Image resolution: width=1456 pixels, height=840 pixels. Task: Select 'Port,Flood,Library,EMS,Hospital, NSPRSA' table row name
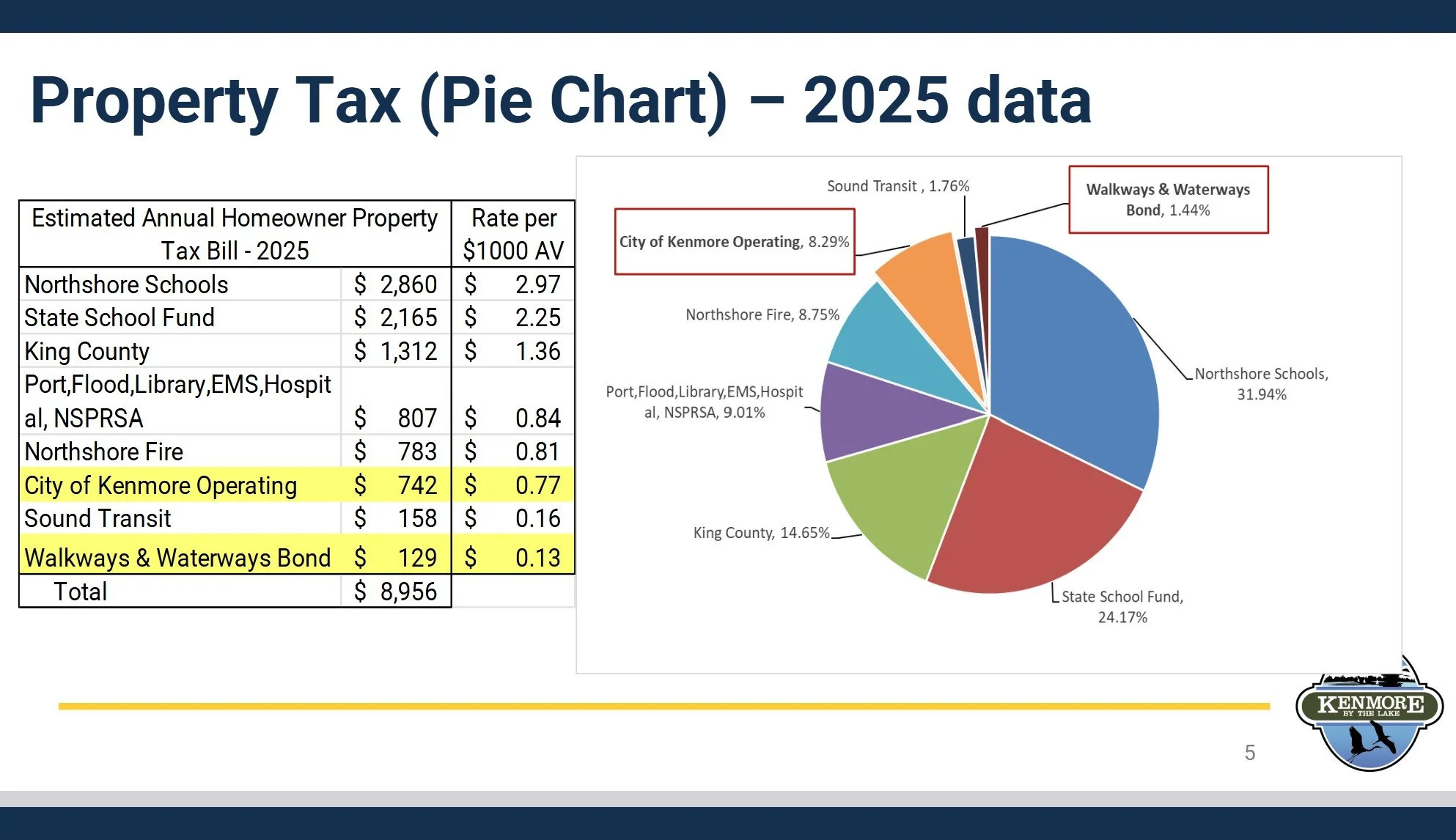pyautogui.click(x=178, y=401)
